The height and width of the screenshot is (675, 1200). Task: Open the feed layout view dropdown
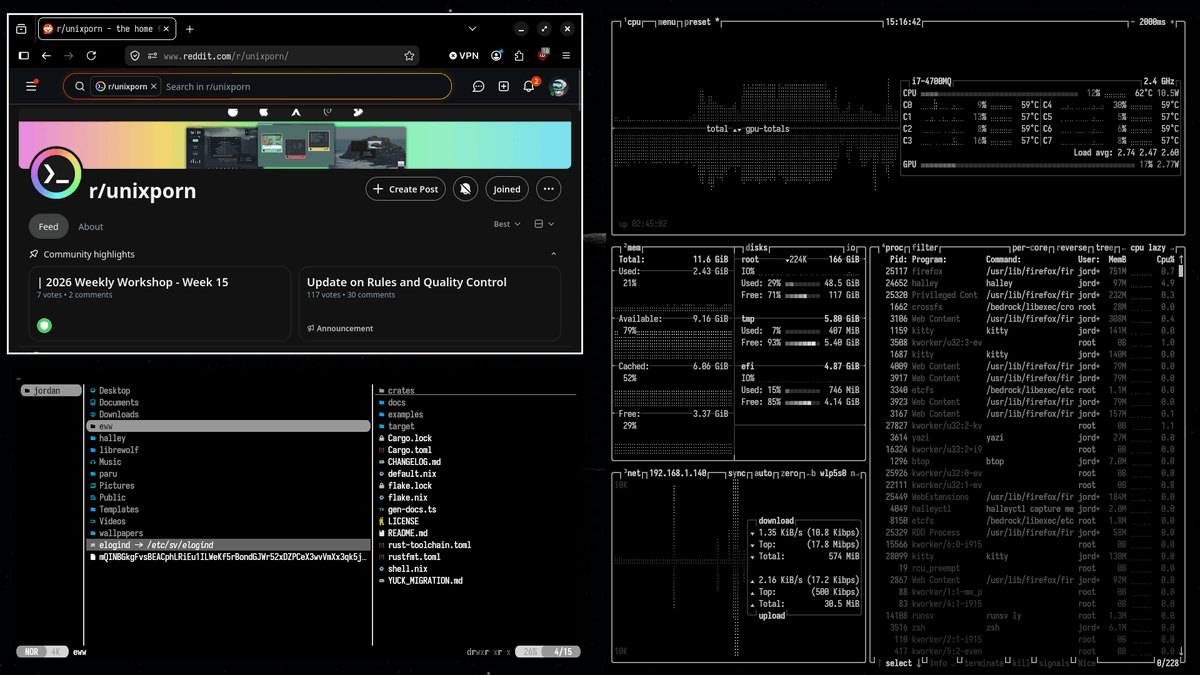(x=544, y=224)
